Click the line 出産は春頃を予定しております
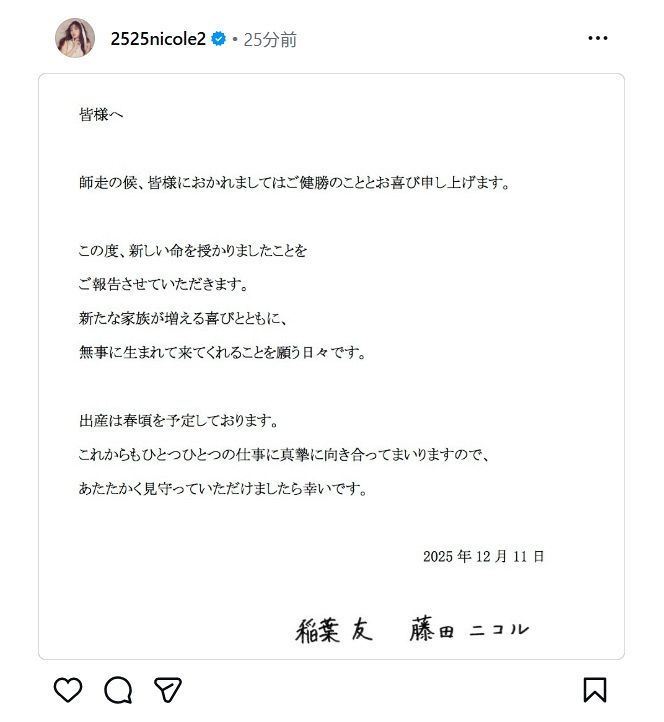This screenshot has width=664, height=722. pyautogui.click(x=178, y=420)
